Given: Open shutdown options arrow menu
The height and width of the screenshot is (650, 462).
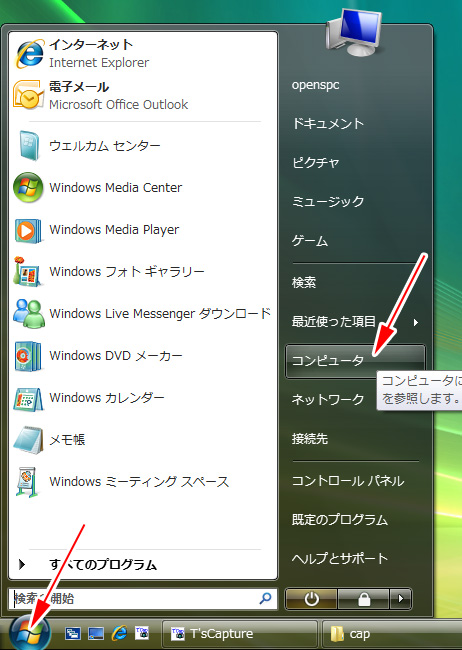Looking at the screenshot, I should pos(401,599).
